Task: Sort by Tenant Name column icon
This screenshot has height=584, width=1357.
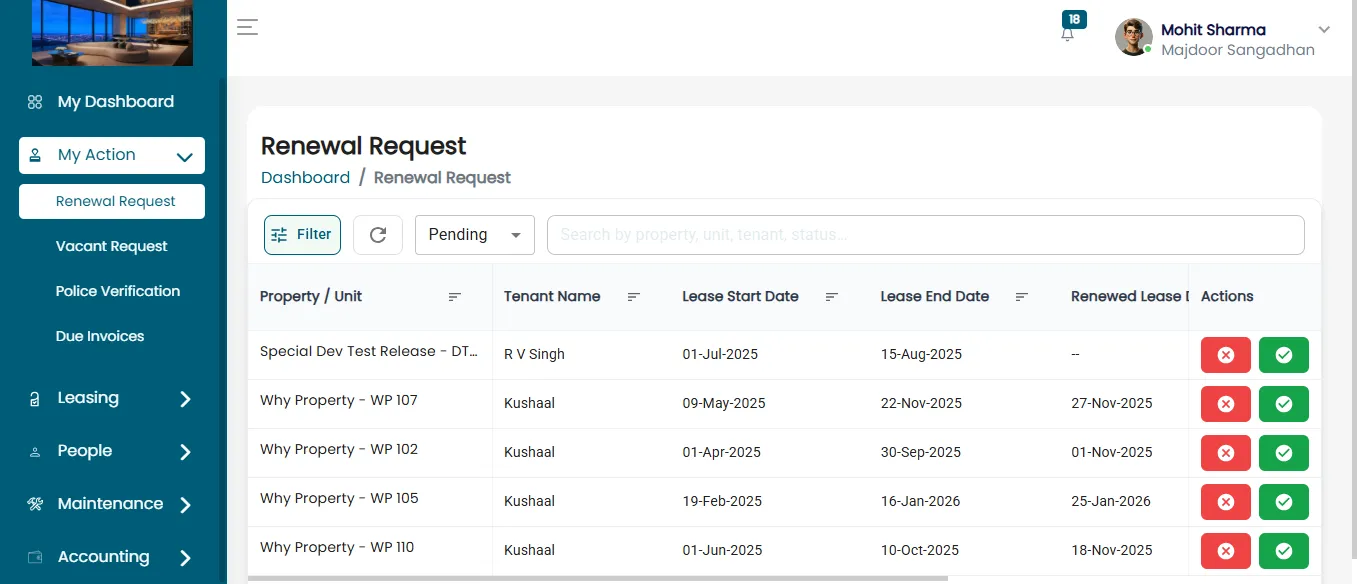Action: pyautogui.click(x=633, y=297)
